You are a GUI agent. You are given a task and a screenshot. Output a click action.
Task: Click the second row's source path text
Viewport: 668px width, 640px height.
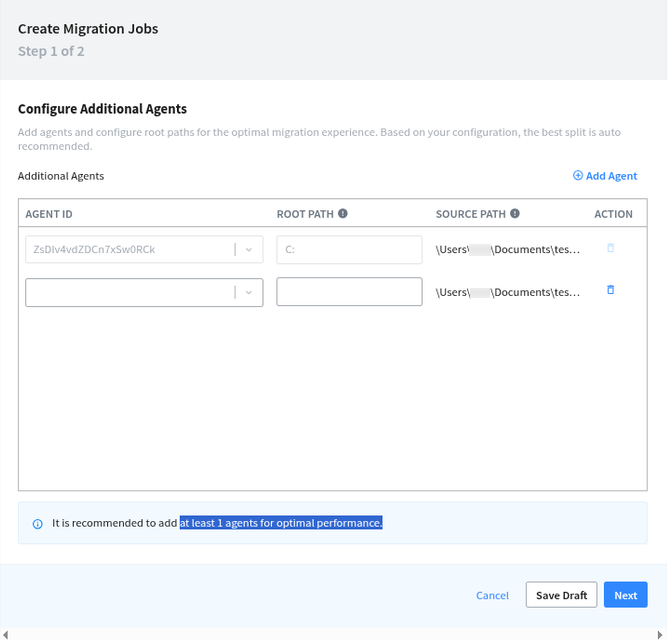tap(507, 292)
